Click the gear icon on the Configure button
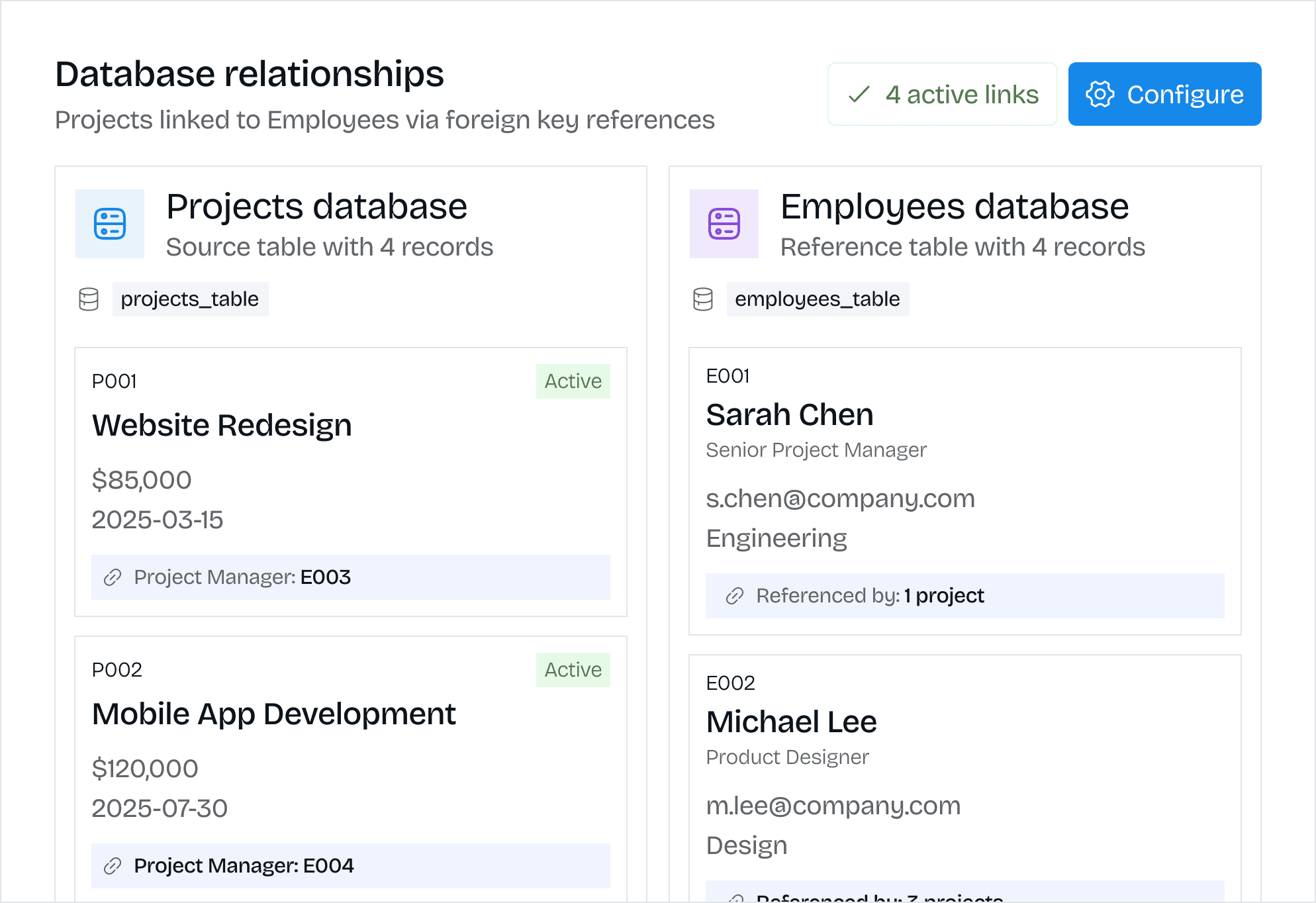This screenshot has width=1316, height=903. tap(1100, 95)
